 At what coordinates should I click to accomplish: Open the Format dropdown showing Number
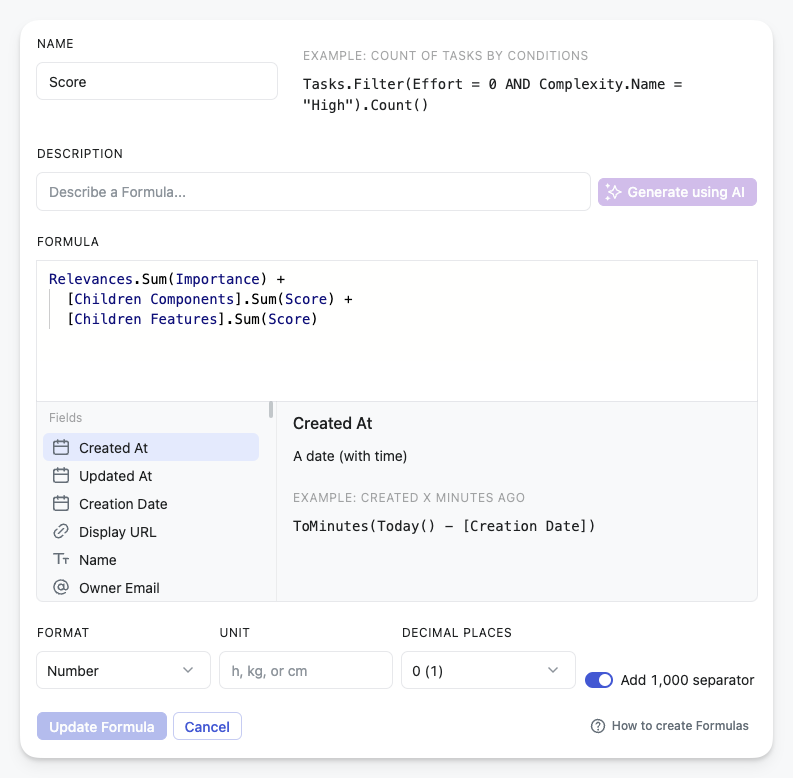click(x=123, y=670)
